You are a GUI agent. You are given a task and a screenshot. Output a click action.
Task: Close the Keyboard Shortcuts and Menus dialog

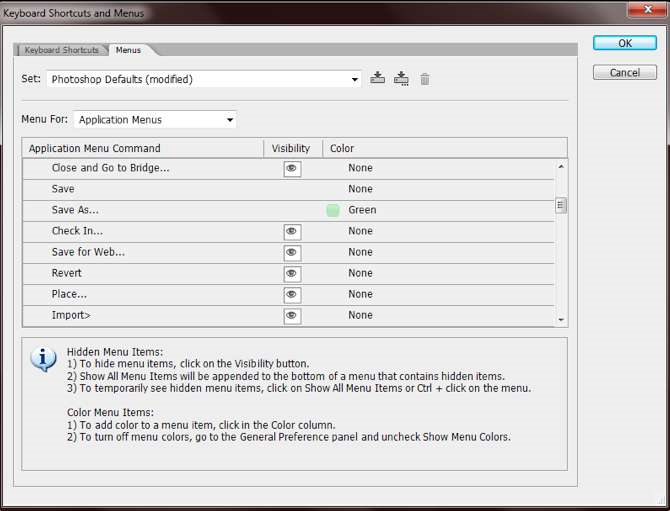pyautogui.click(x=647, y=9)
